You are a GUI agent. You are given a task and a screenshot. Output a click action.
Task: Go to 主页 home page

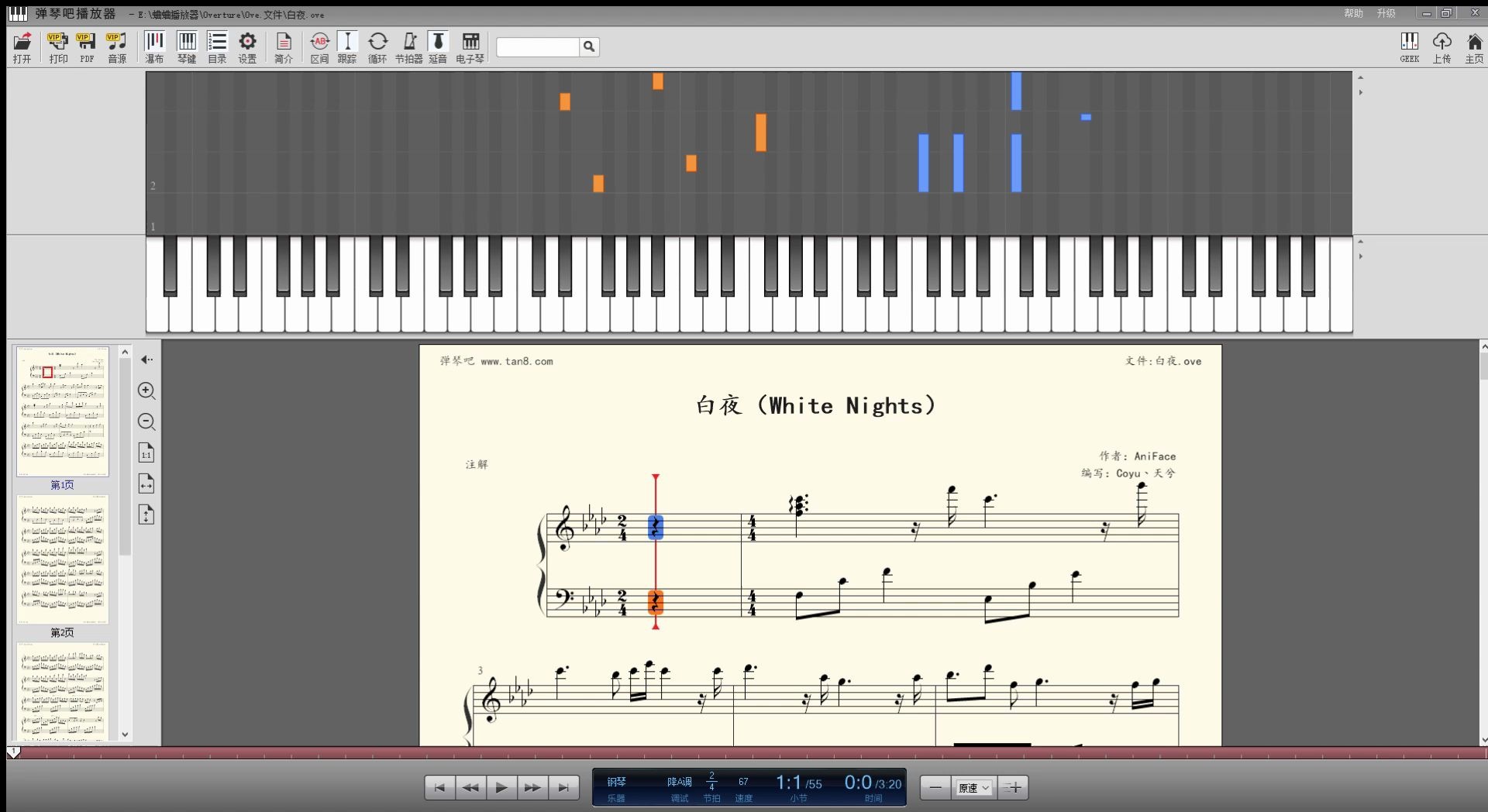tap(1474, 47)
